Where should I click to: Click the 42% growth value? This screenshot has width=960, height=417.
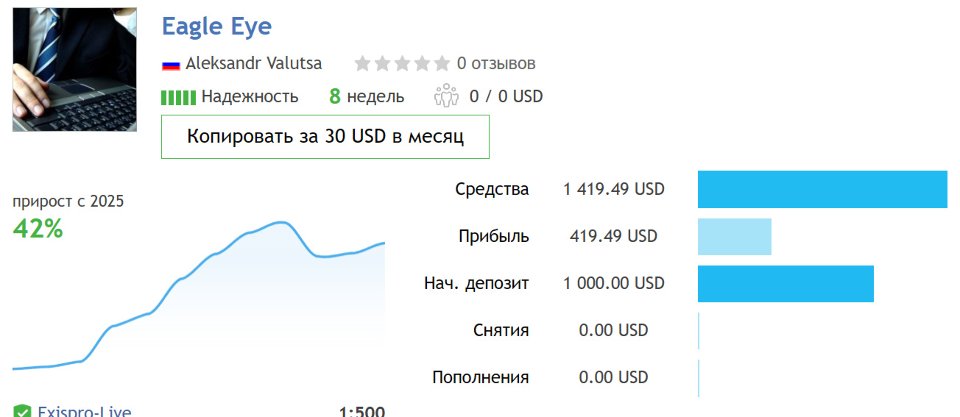pos(38,229)
